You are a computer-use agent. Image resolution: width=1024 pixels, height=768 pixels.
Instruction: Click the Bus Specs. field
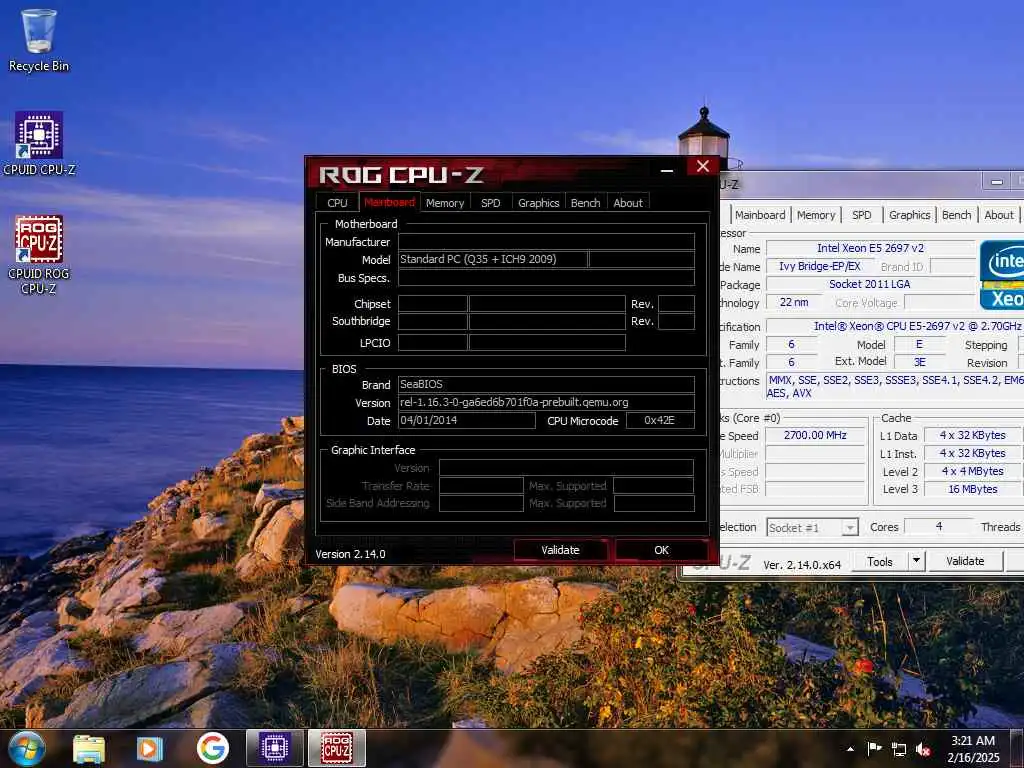[546, 278]
